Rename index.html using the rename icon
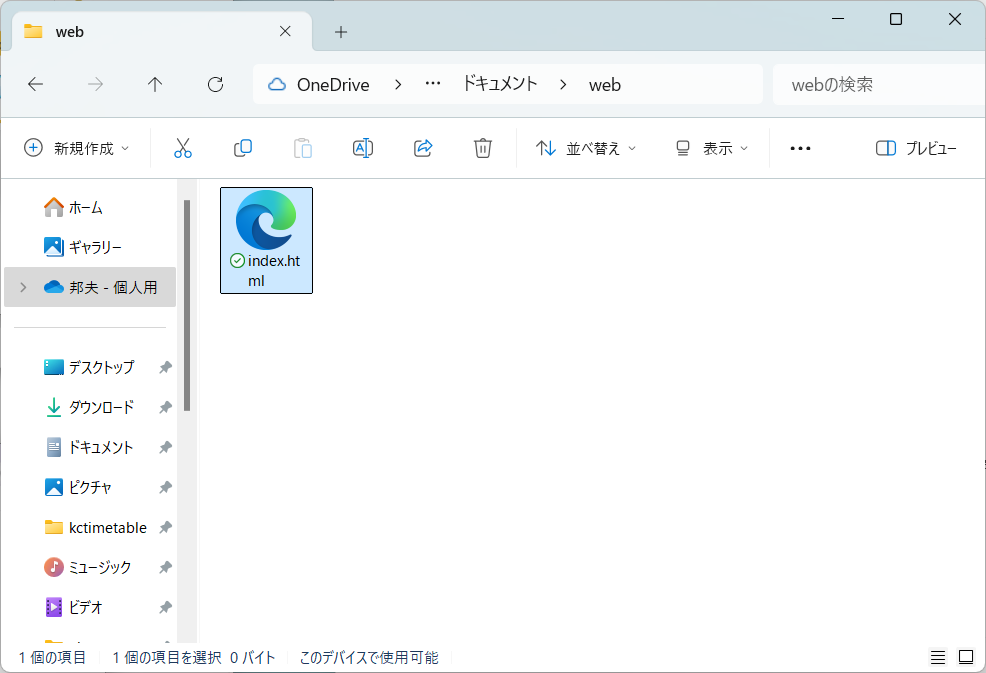 362,147
